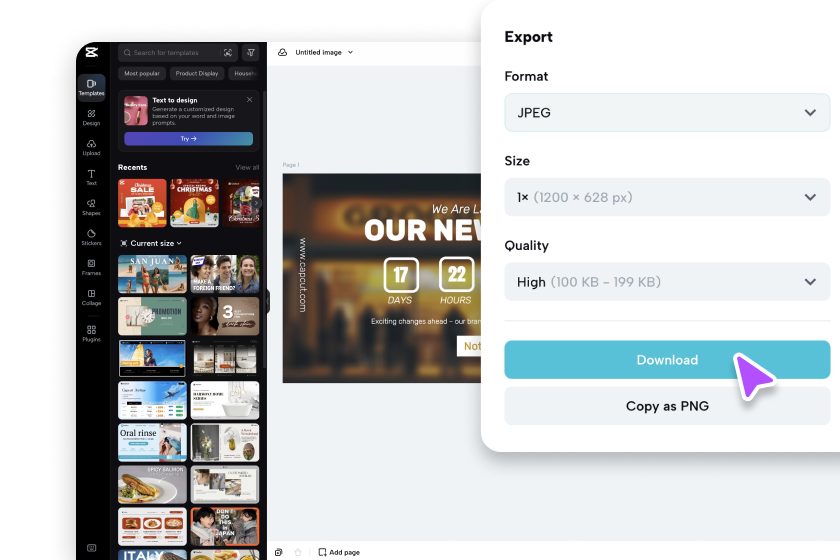Screen dimensions: 840x560
Task: Expand the Current size dropdown
Action: click(151, 243)
